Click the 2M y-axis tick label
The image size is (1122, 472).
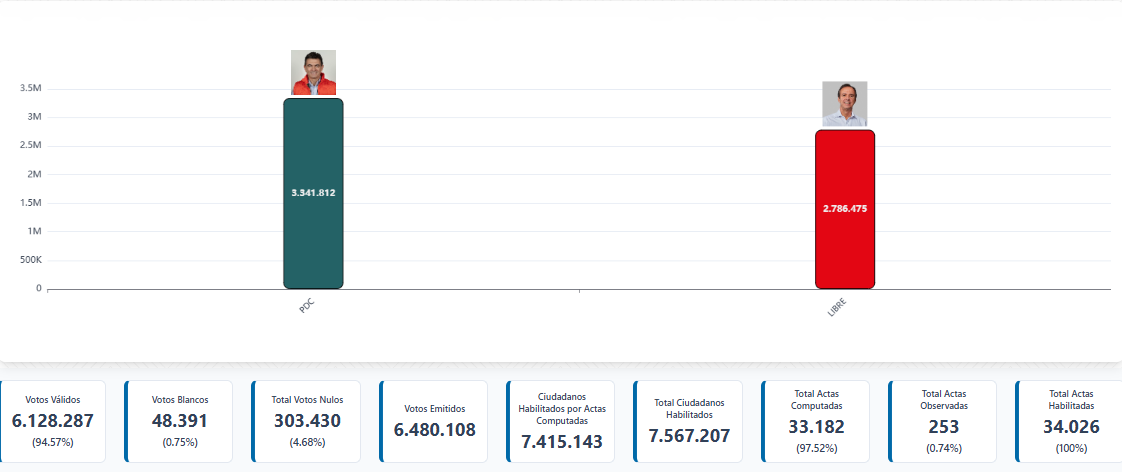(33, 174)
